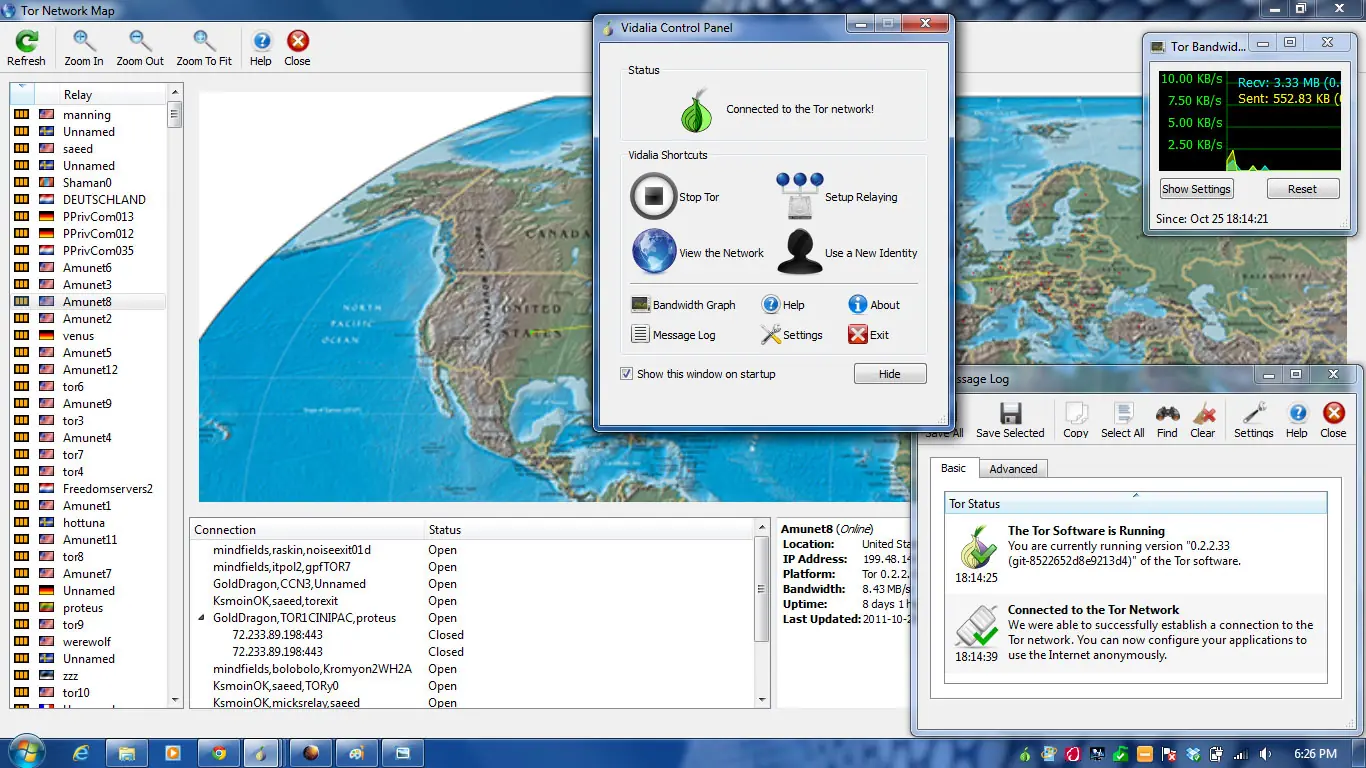Use a New Identity in Vidalia
The image size is (1366, 768).
coord(847,253)
